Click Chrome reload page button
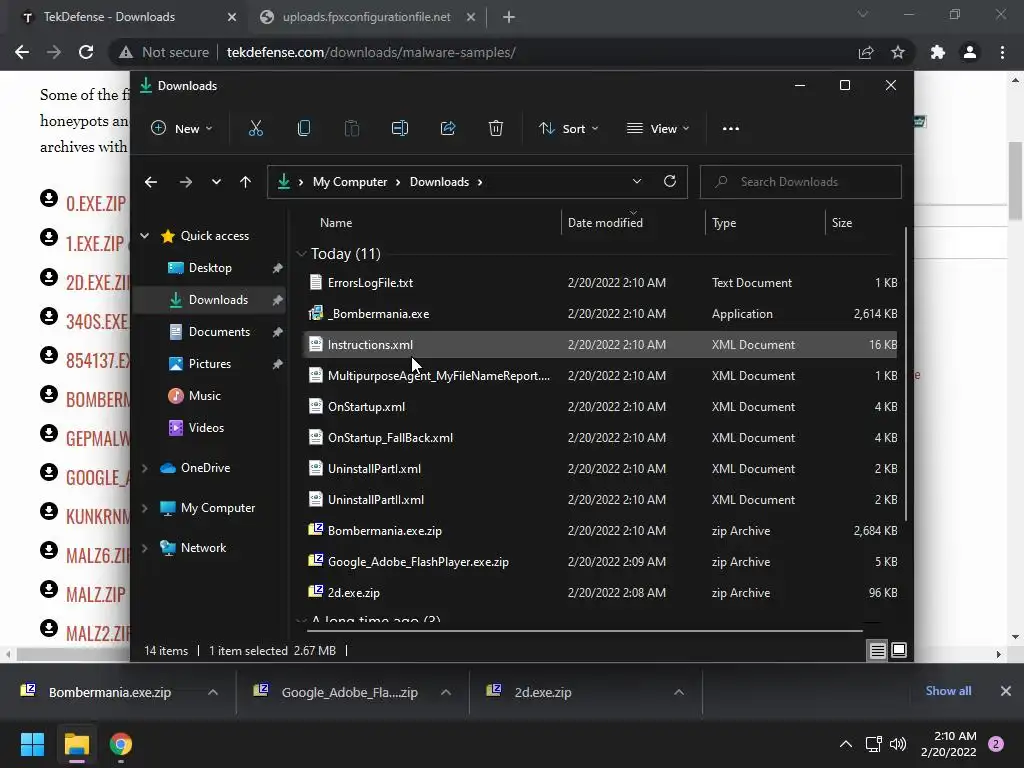Screen dimensions: 1024x768 (86, 52)
